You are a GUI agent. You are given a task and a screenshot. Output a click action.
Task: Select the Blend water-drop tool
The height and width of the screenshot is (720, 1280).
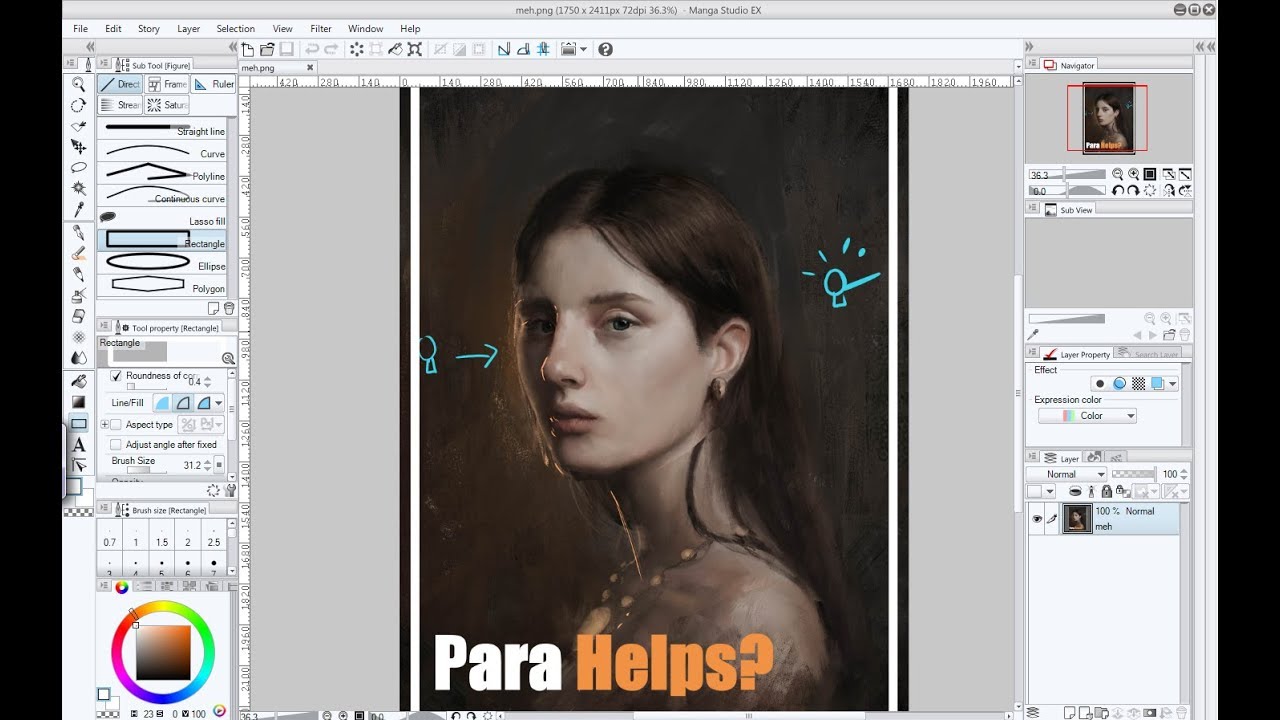[78, 358]
